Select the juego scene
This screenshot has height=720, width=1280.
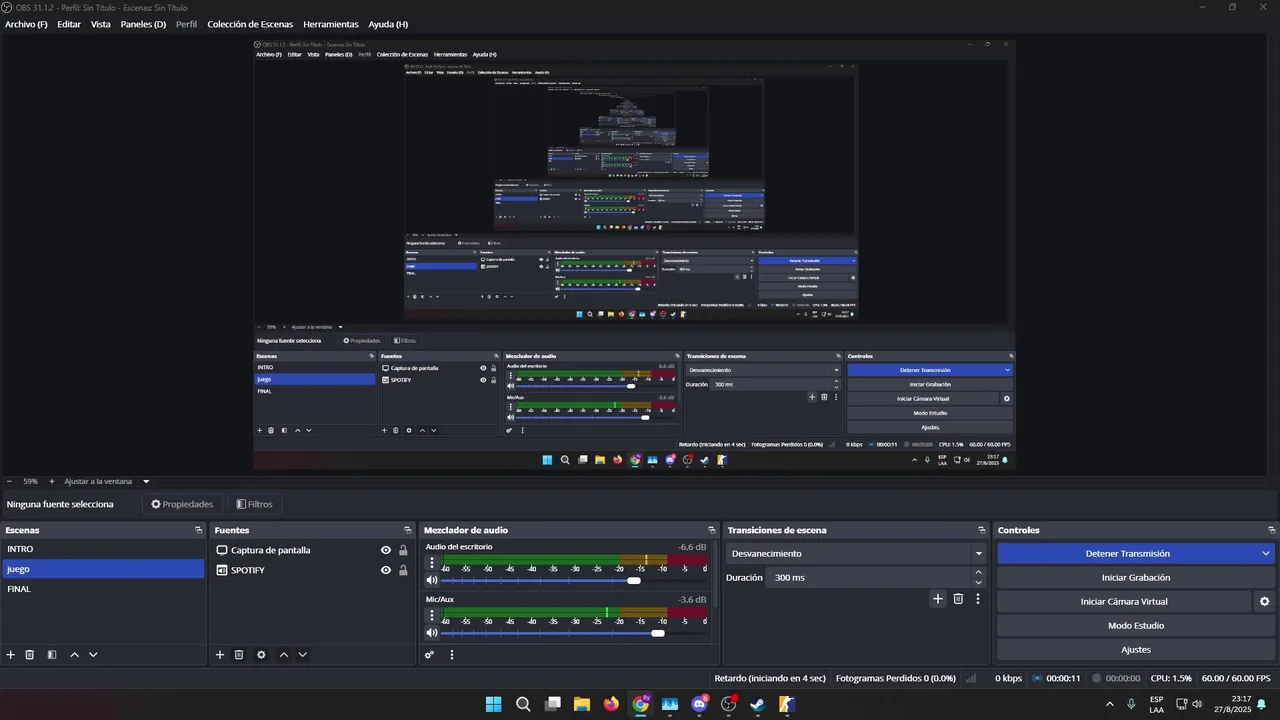click(103, 569)
